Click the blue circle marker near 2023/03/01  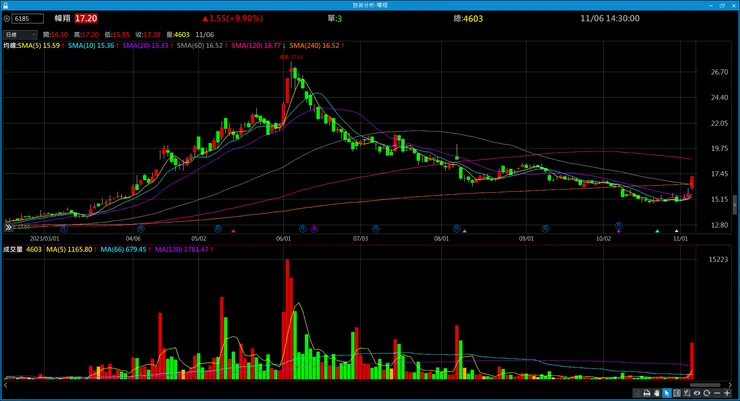point(64,229)
